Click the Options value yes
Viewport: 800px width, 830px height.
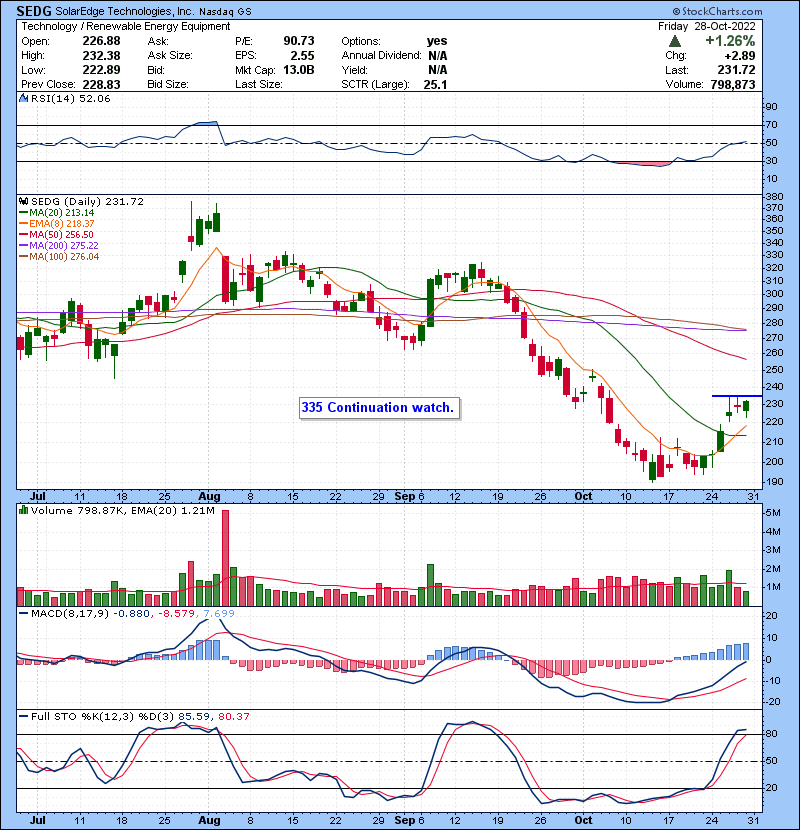pyautogui.click(x=437, y=41)
